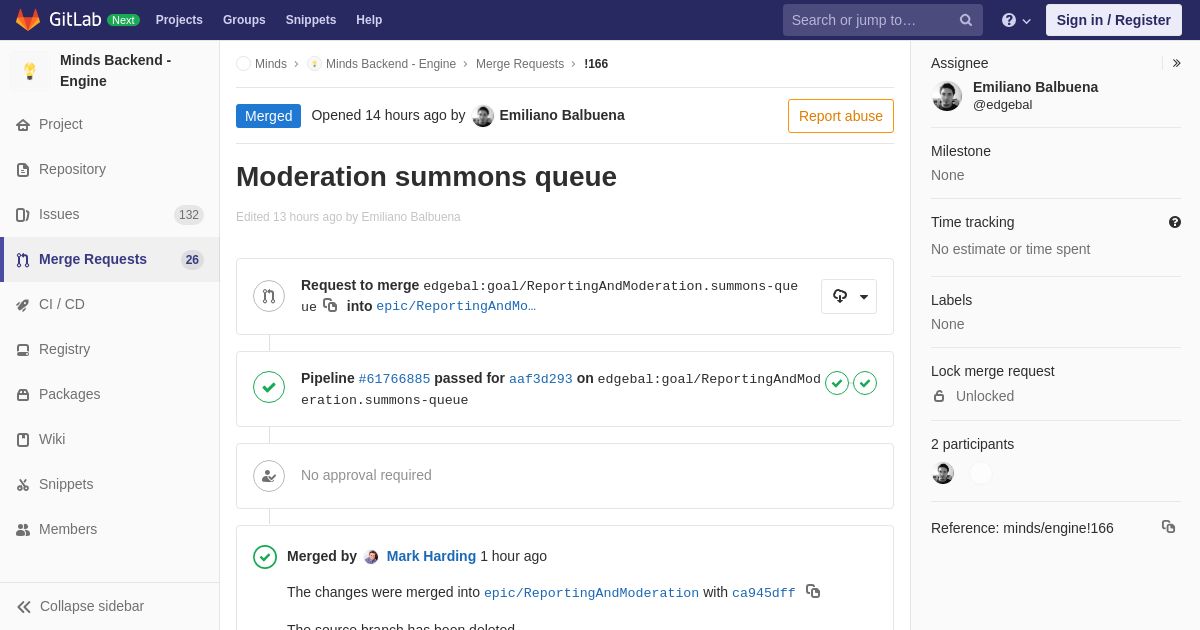Open the Groups menu in top navigation
The height and width of the screenshot is (630, 1200).
coord(244,20)
